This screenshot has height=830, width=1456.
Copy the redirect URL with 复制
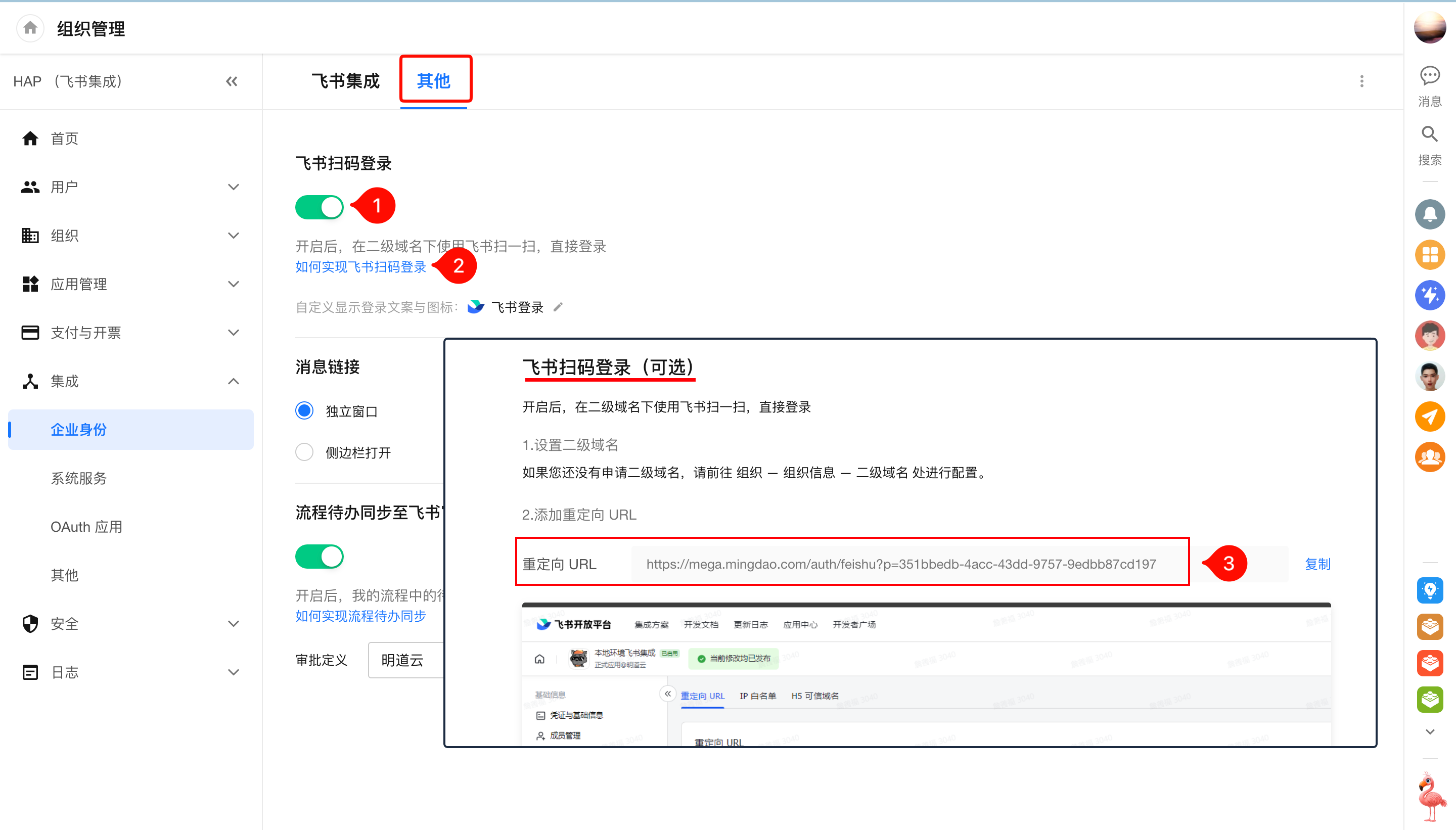tap(1317, 564)
